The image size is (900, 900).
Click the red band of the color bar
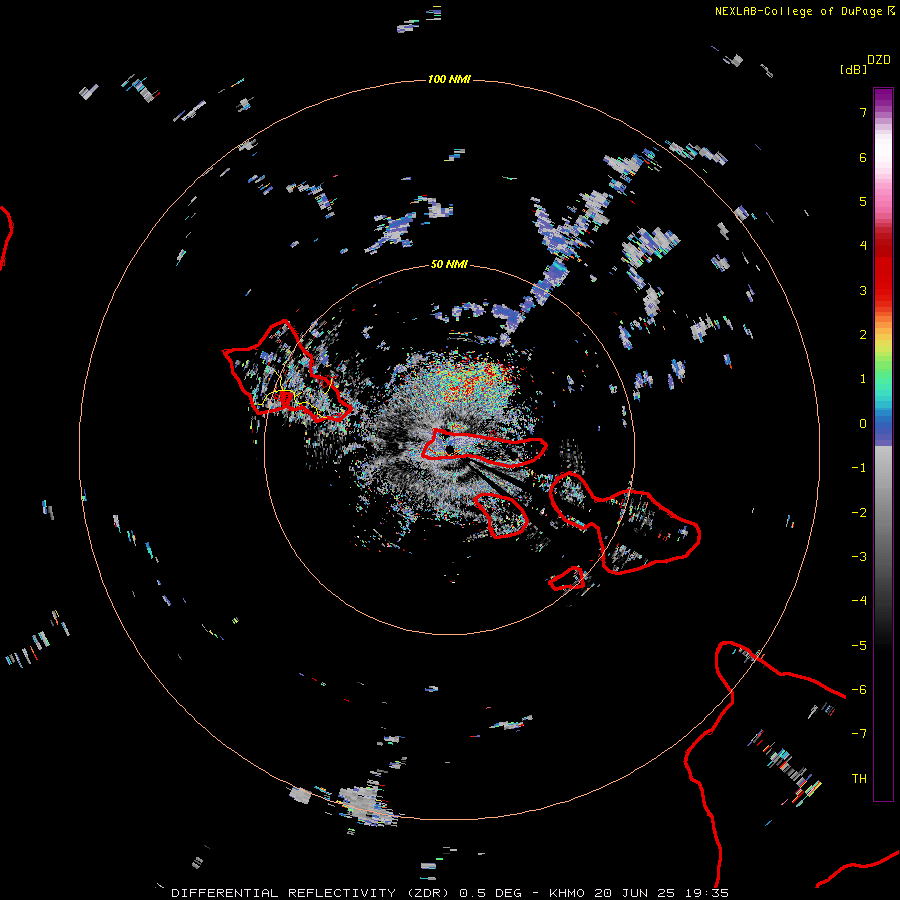[883, 270]
